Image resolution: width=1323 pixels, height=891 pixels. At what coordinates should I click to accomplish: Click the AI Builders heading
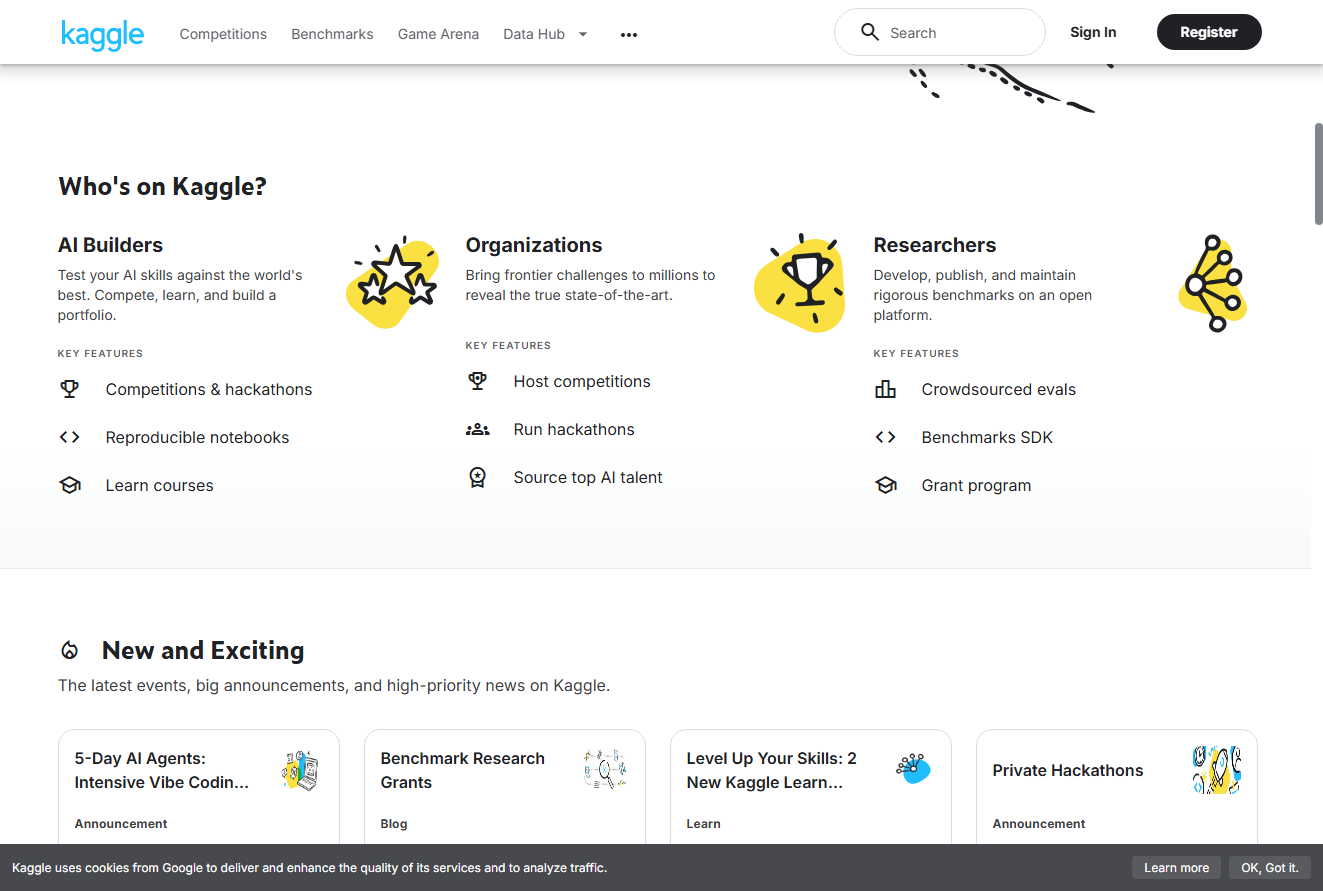[x=110, y=245]
